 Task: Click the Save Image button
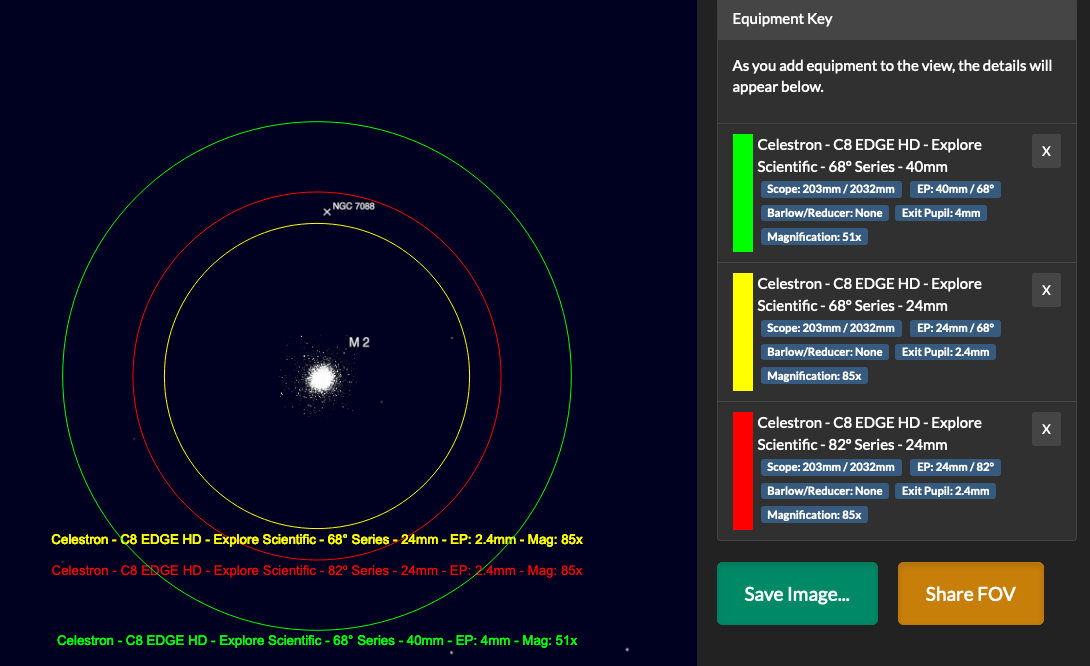click(797, 594)
